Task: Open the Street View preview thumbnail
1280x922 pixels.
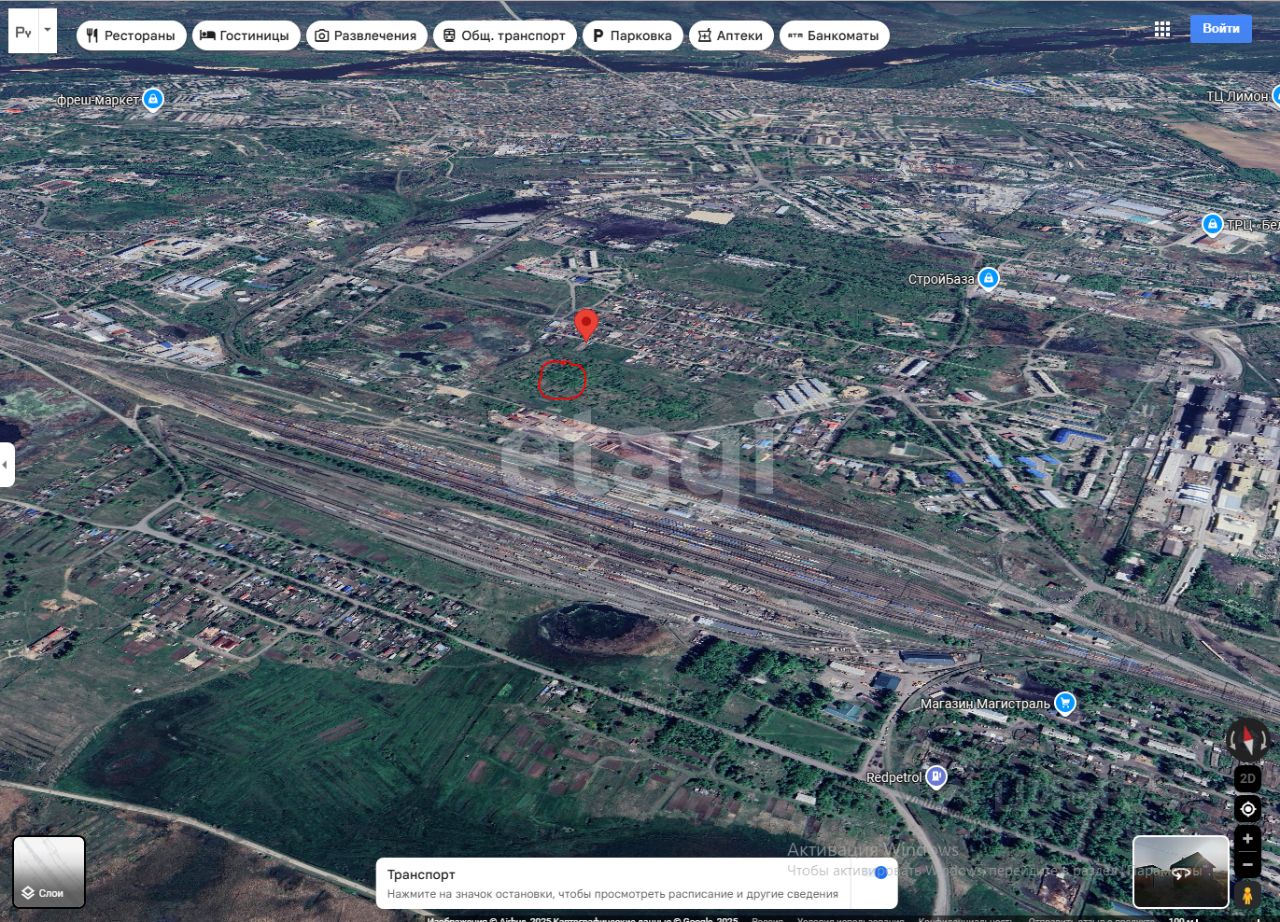Action: pyautogui.click(x=1181, y=872)
